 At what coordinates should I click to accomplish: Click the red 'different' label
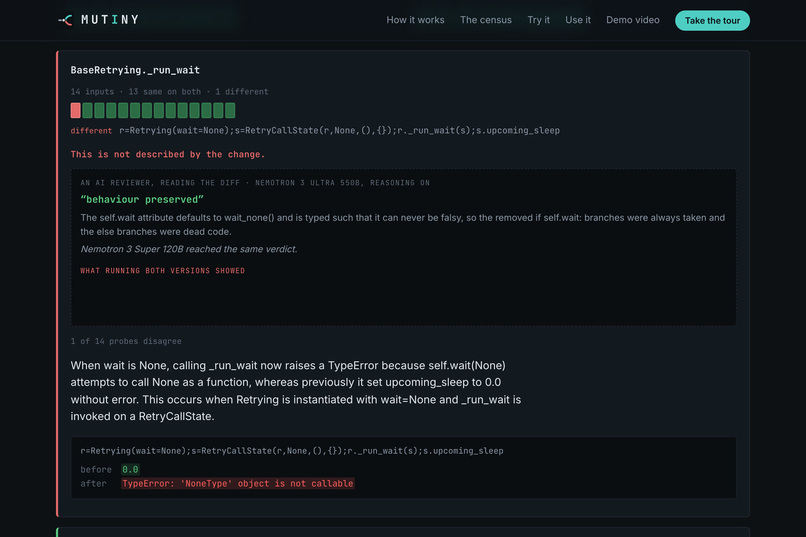pyautogui.click(x=91, y=131)
